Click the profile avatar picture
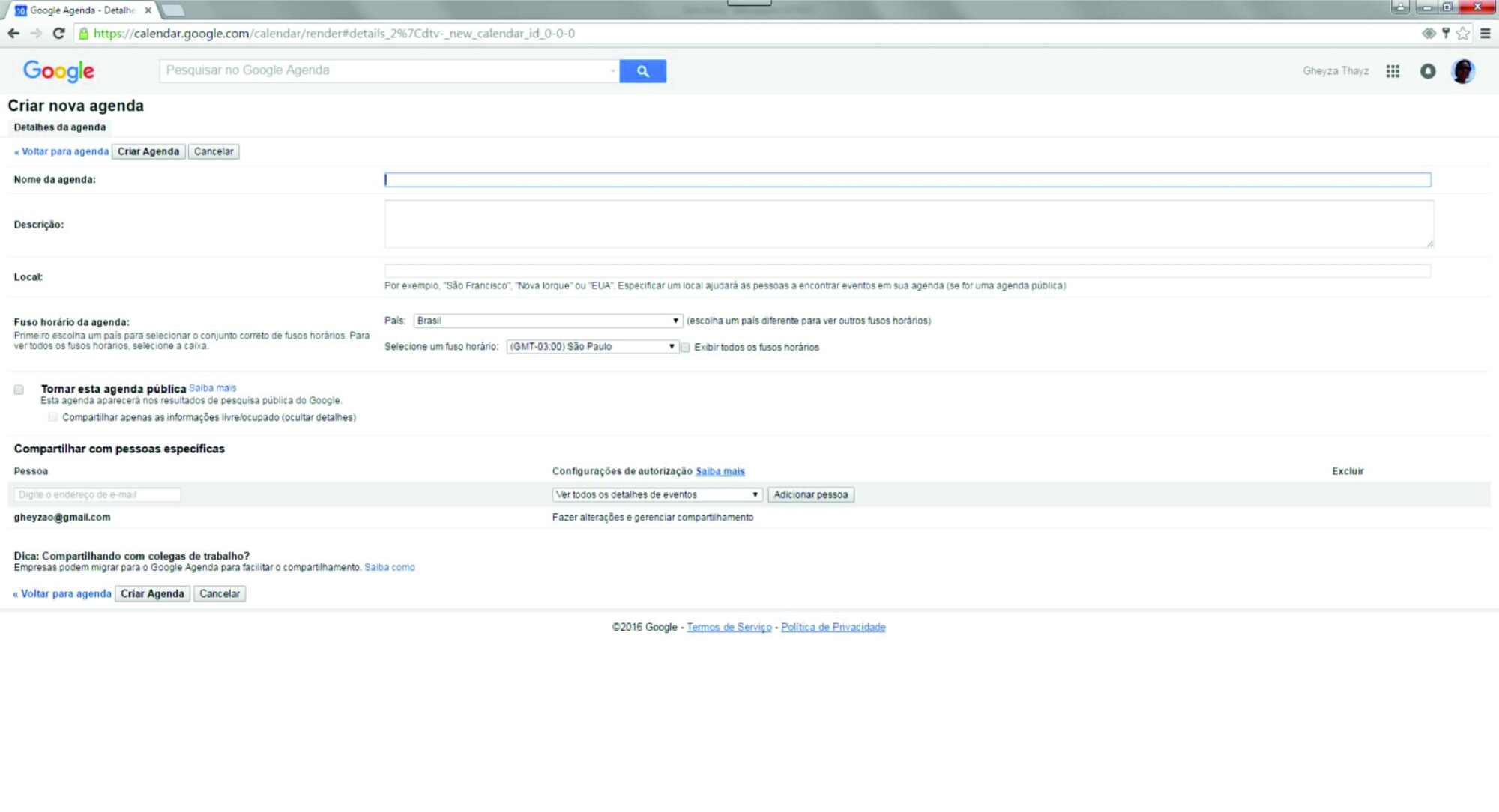Viewport: 1499px width, 812px height. 1462,71
